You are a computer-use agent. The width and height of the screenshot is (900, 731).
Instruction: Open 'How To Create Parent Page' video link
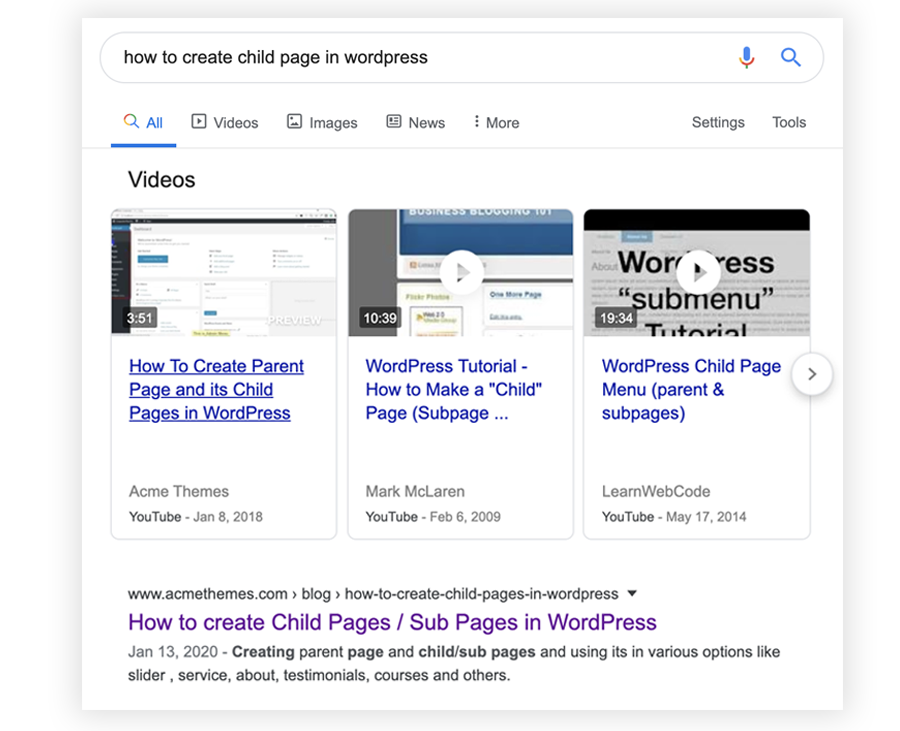pos(216,390)
